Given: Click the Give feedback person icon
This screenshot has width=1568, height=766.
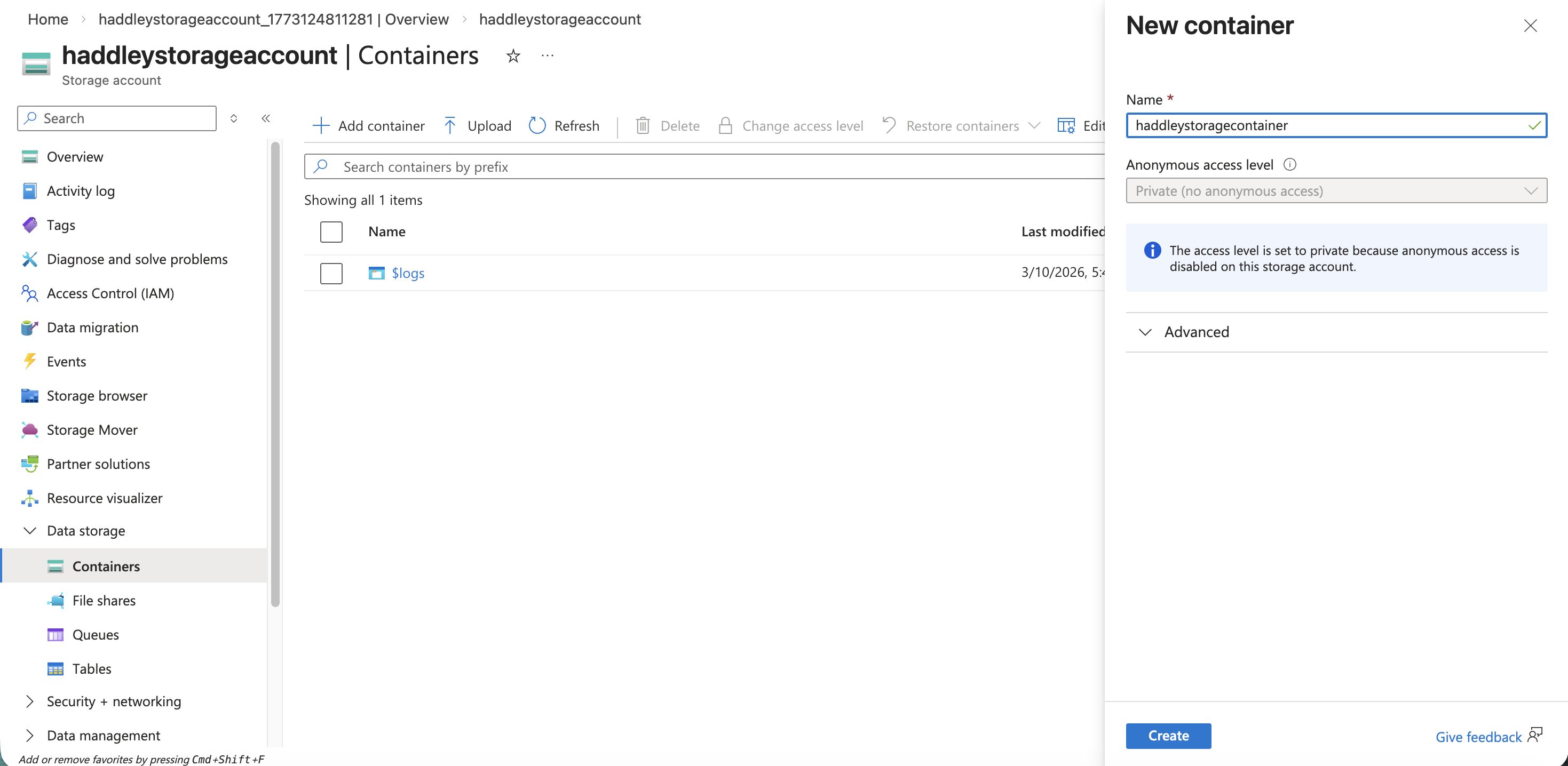Looking at the screenshot, I should 1534,735.
